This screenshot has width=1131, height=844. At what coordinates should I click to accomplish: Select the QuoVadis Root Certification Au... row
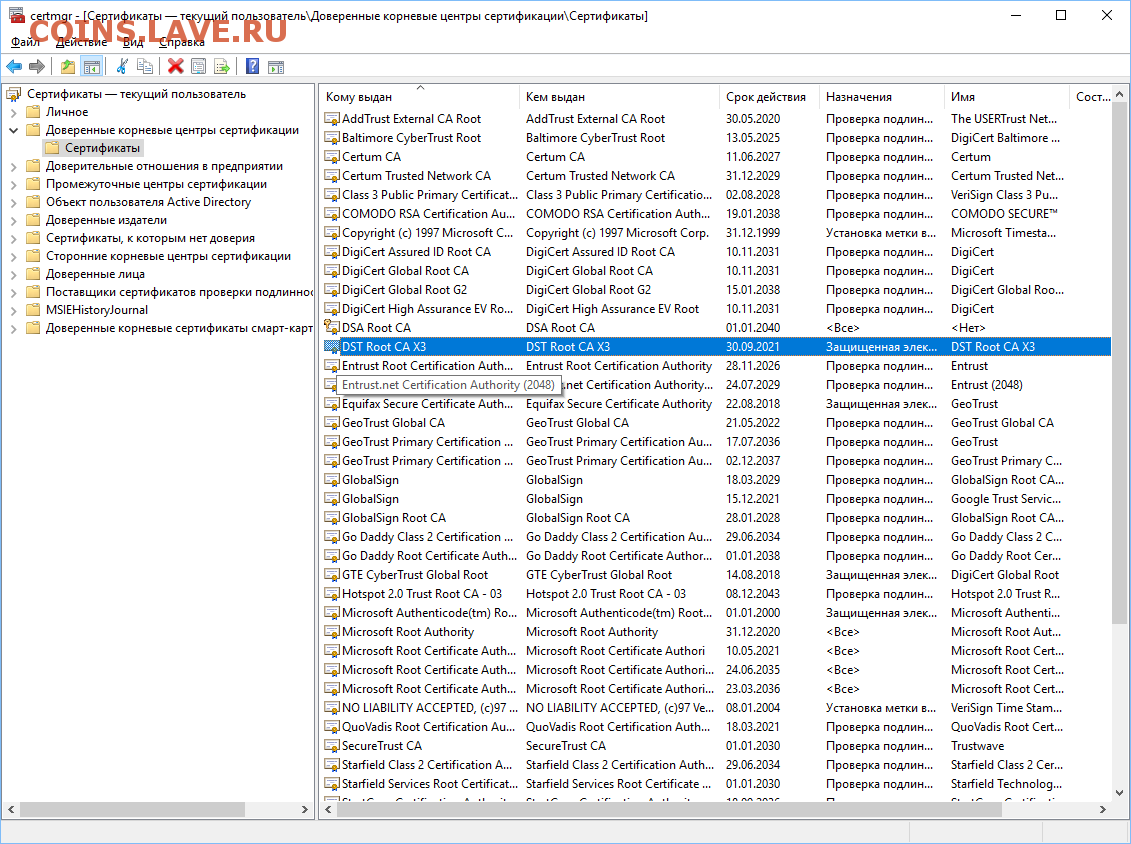click(x=715, y=727)
